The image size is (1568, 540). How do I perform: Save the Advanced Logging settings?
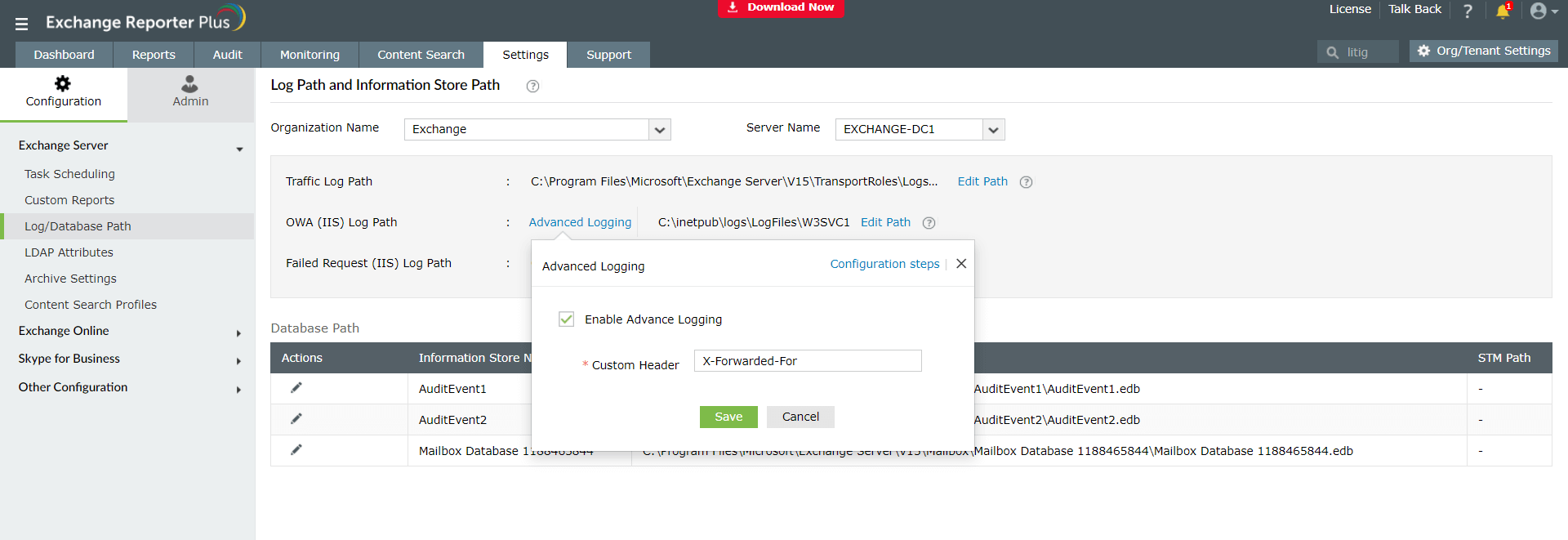(x=728, y=417)
